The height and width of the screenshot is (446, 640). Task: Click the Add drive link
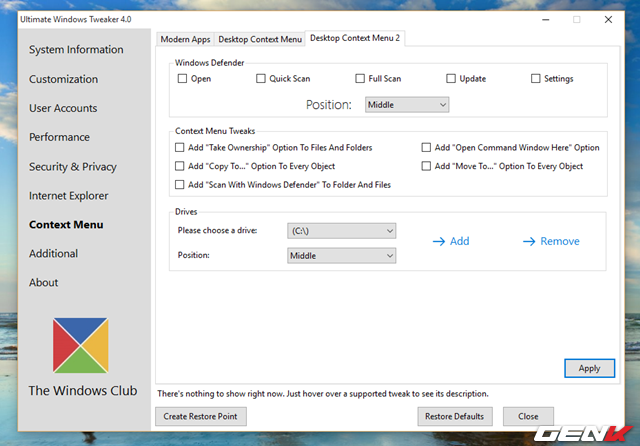pos(460,242)
